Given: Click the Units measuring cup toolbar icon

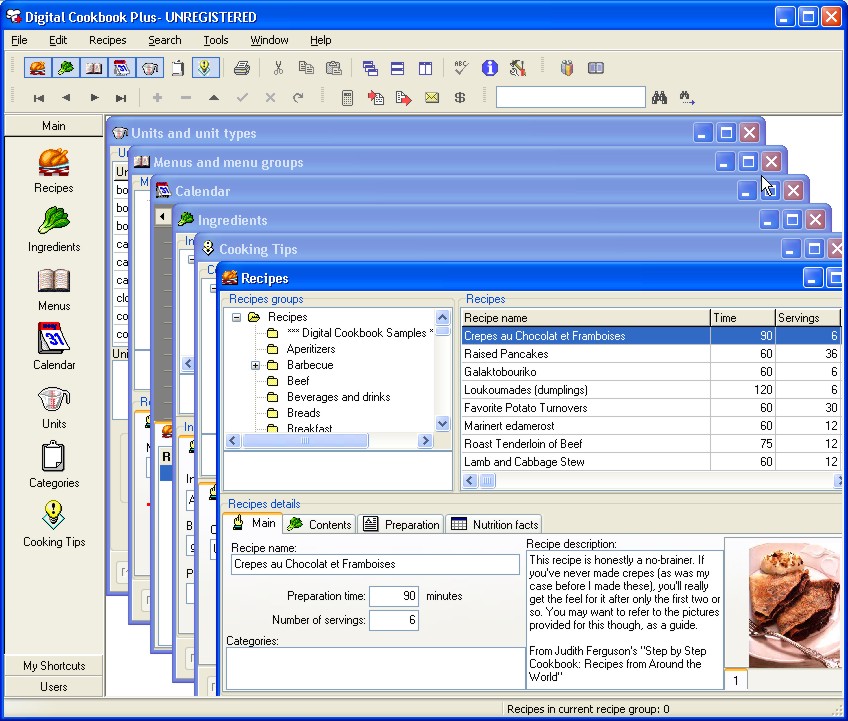Looking at the screenshot, I should tap(150, 68).
